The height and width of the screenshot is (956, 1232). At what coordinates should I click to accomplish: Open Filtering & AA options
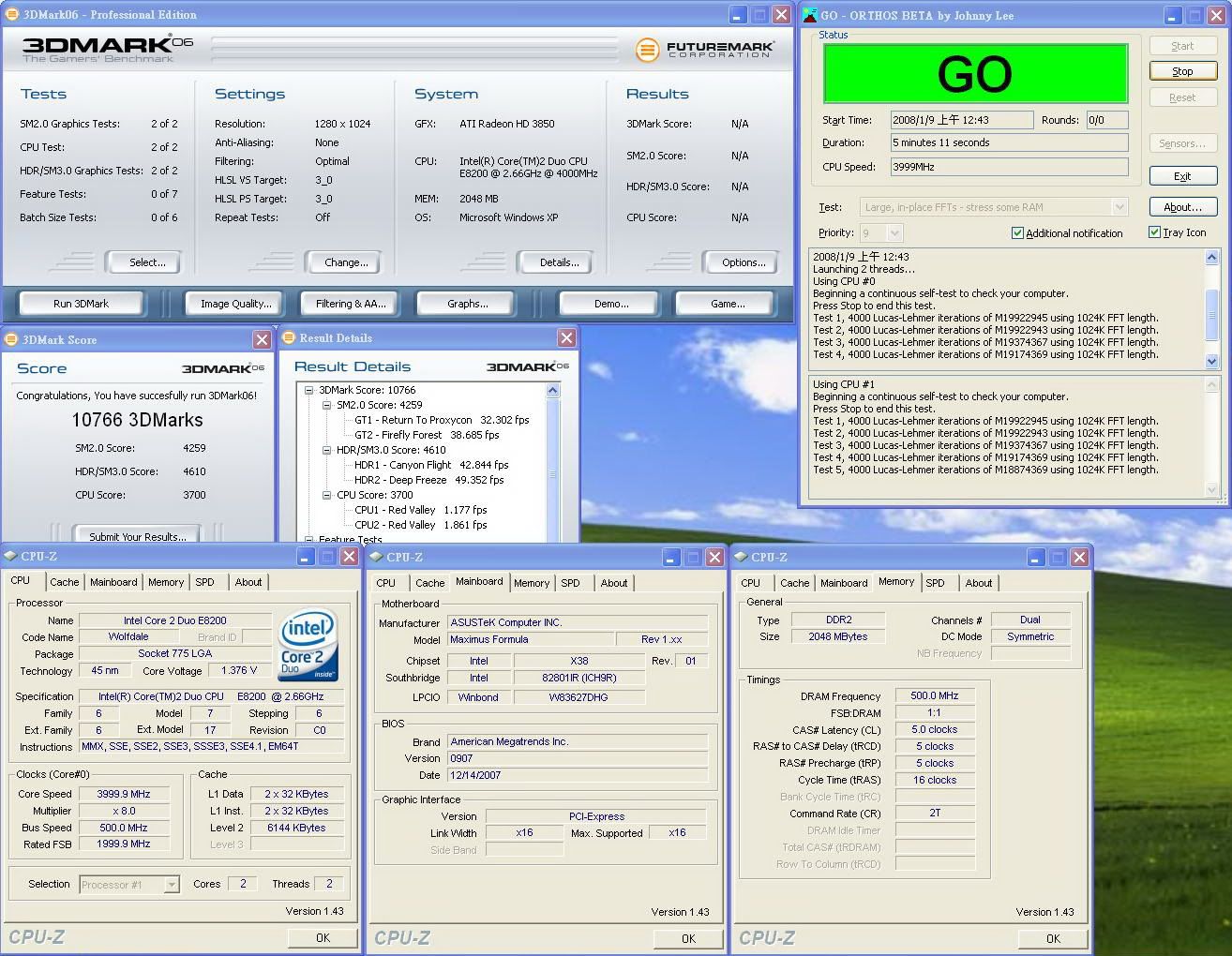coord(351,304)
